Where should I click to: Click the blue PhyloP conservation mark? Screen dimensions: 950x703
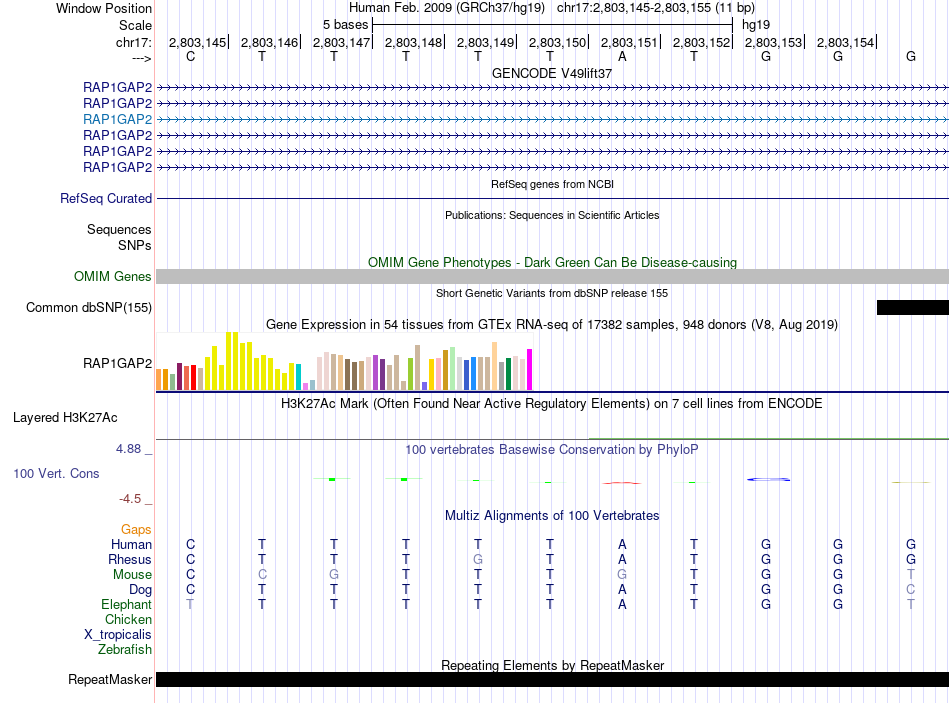point(768,479)
